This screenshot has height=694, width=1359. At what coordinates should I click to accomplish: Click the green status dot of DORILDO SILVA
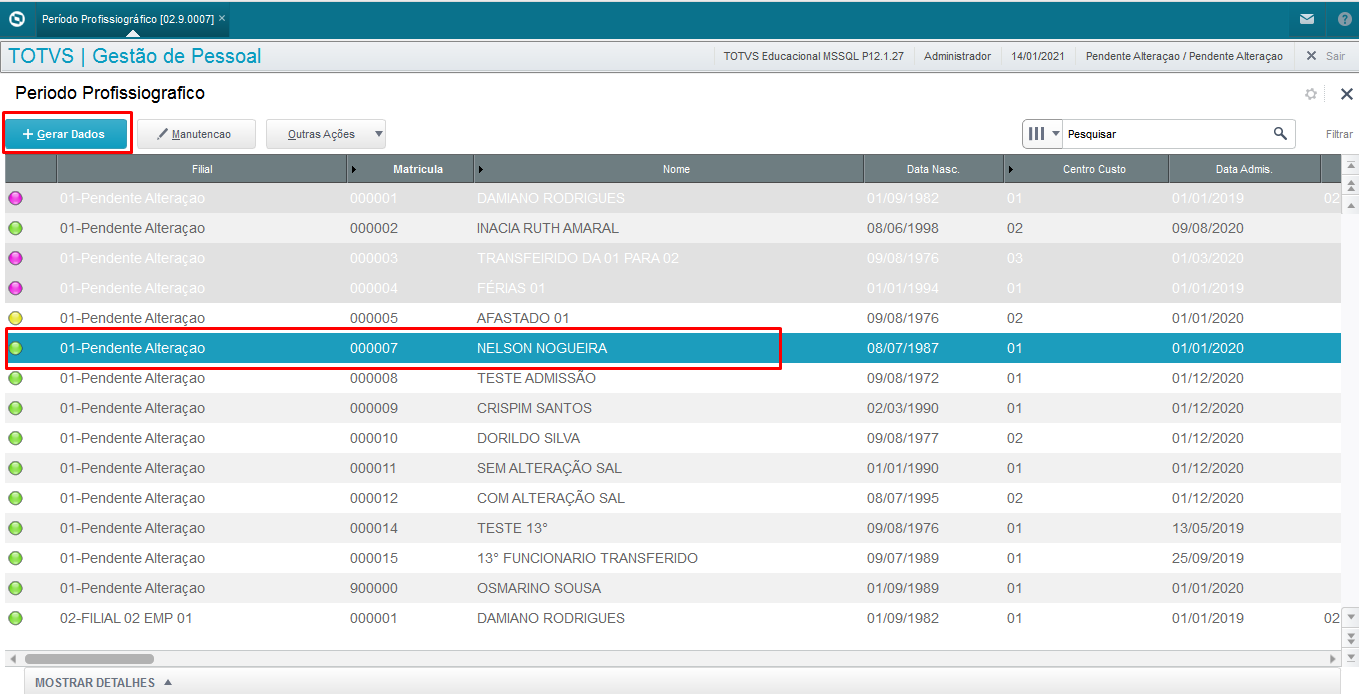click(x=15, y=438)
